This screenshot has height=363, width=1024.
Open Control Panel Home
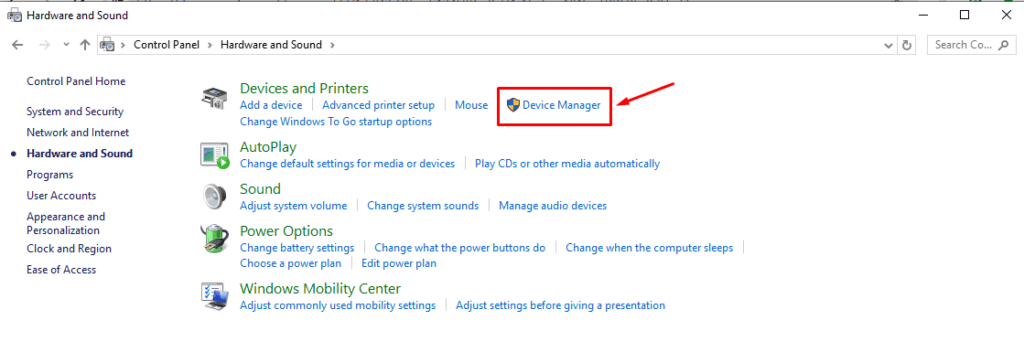[x=76, y=81]
